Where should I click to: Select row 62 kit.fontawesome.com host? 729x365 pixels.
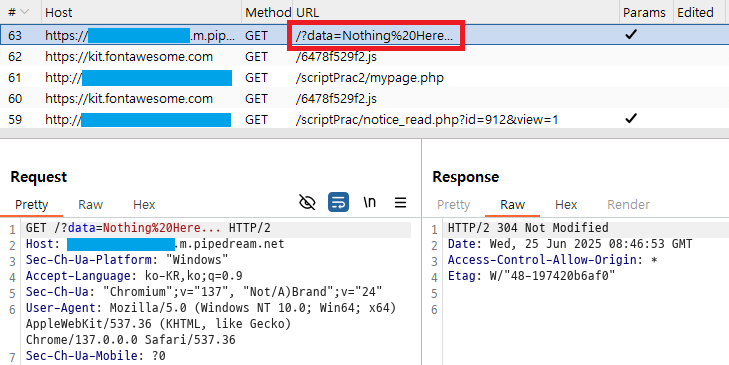click(129, 57)
